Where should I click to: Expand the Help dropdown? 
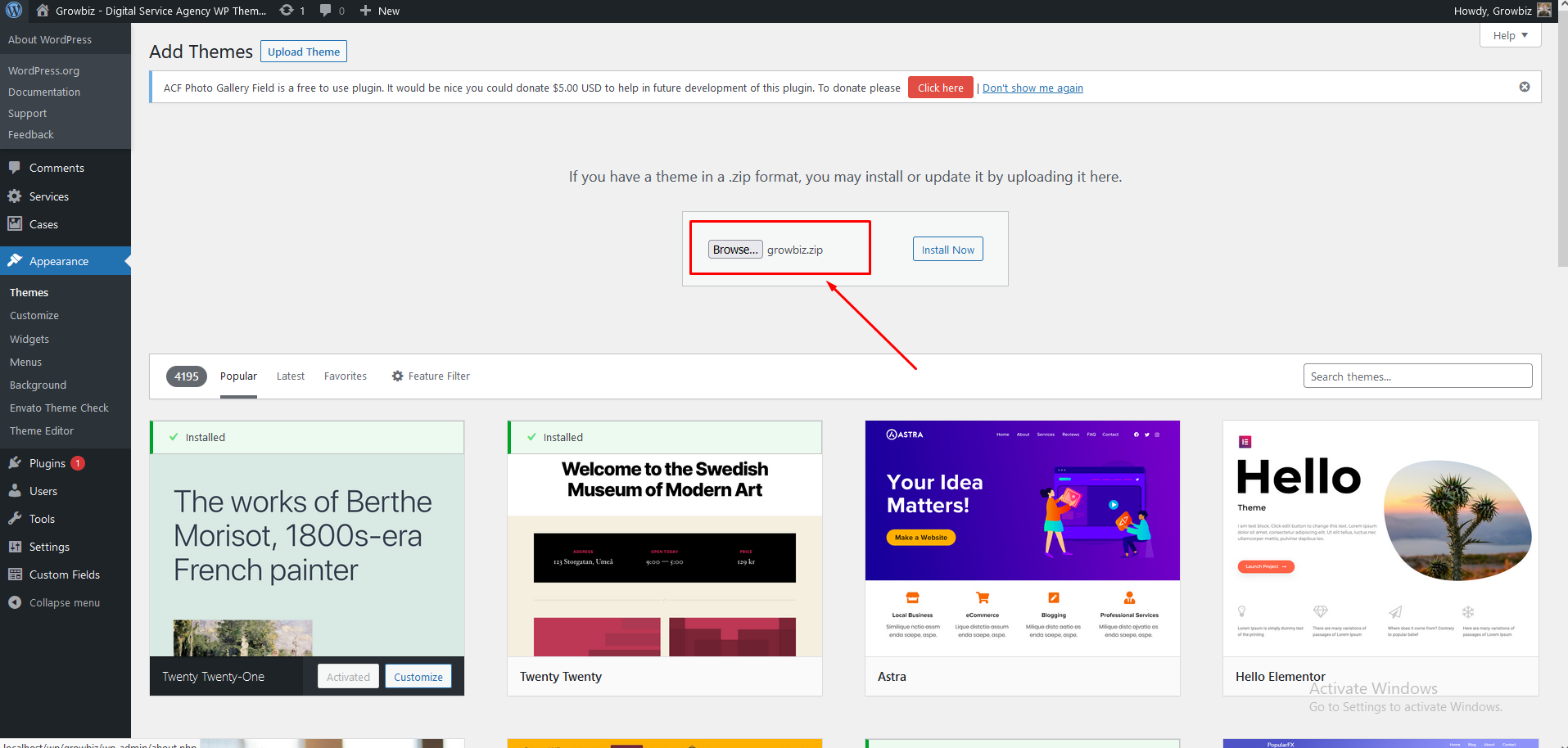[1510, 35]
